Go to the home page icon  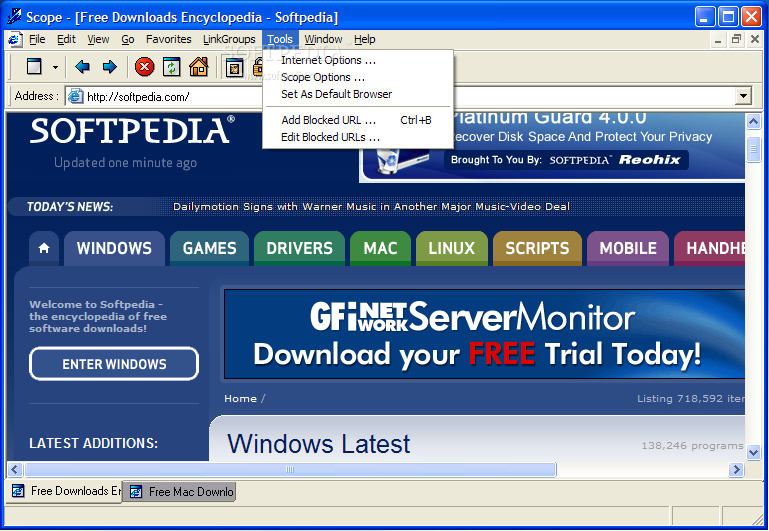199,67
